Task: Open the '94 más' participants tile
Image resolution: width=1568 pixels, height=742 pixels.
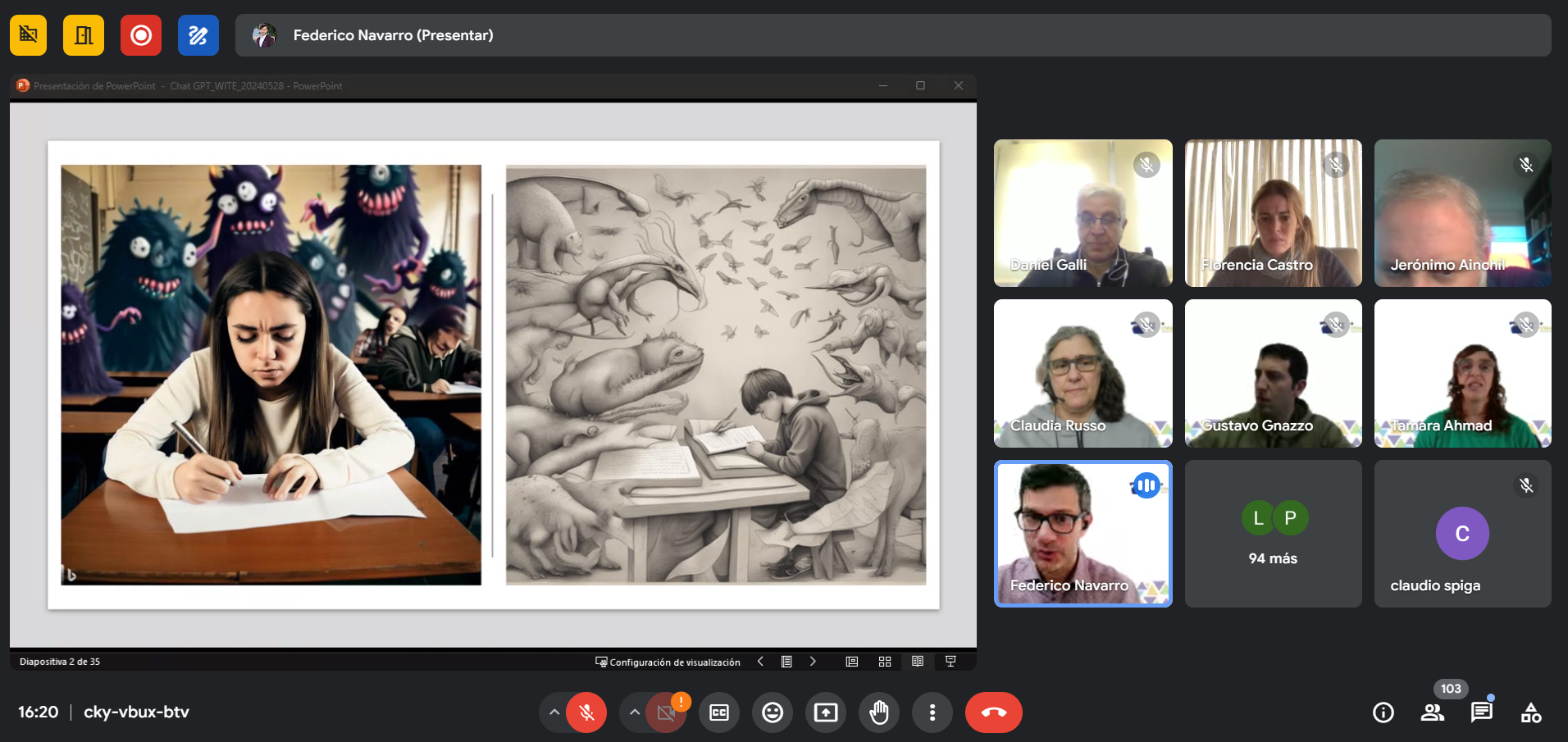Action: [1274, 534]
